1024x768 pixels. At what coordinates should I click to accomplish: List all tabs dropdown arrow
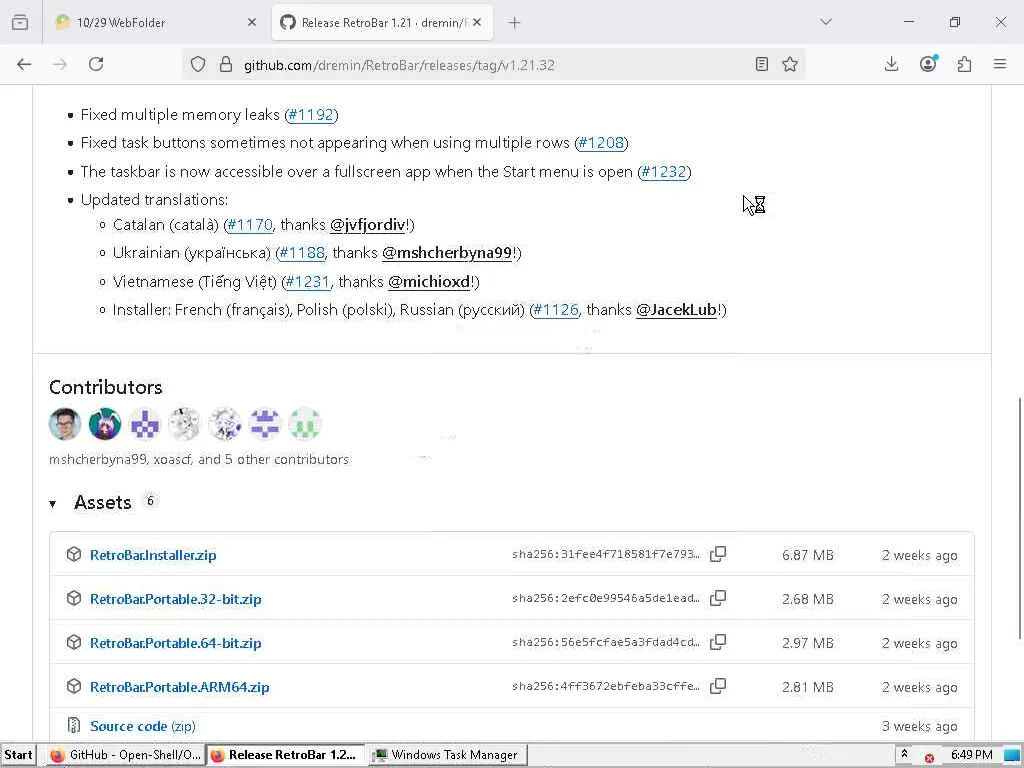tap(826, 22)
